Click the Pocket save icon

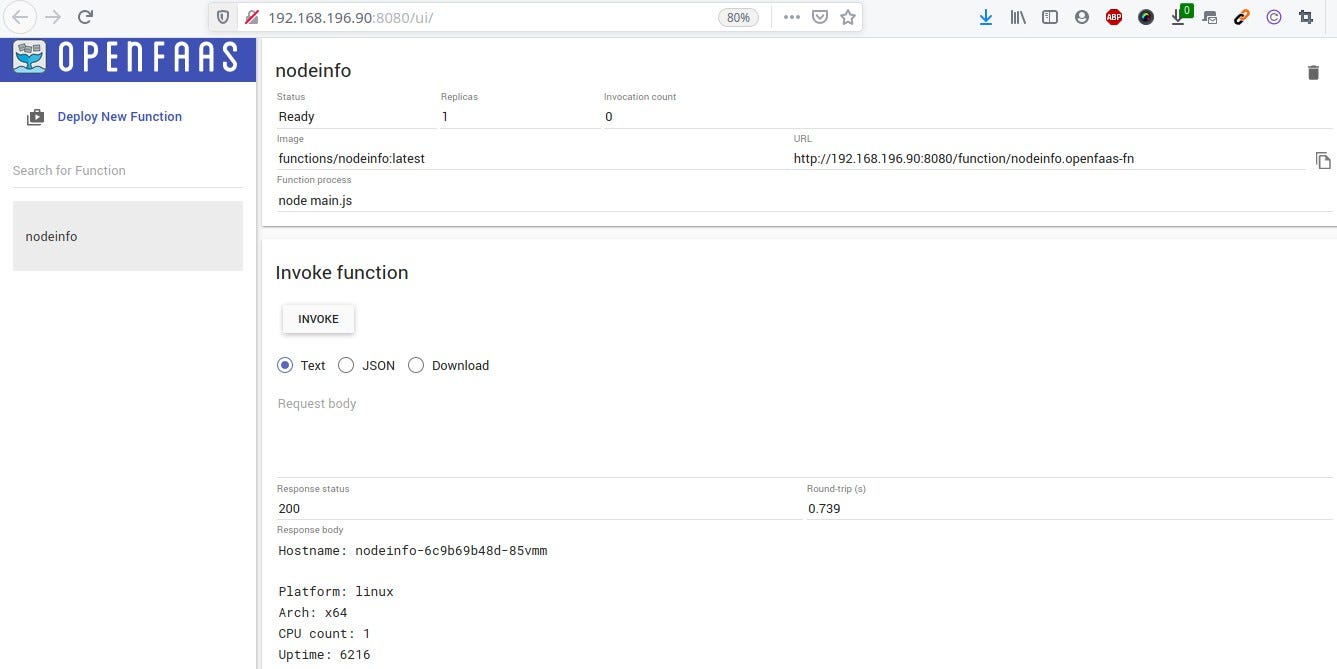819,17
